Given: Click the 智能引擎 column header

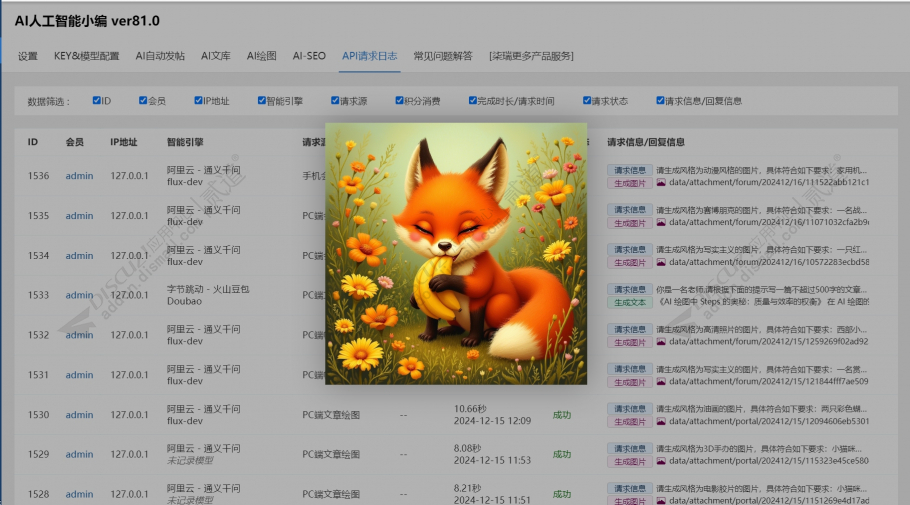Looking at the screenshot, I should coord(185,142).
